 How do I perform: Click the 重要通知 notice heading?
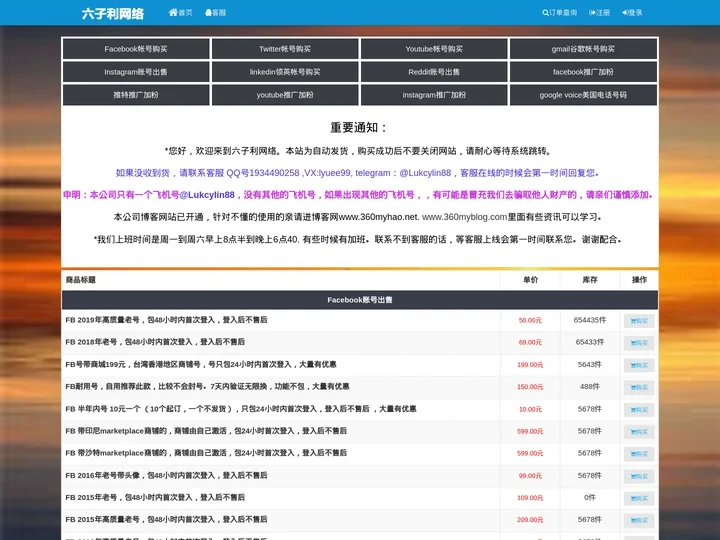[x=359, y=127]
